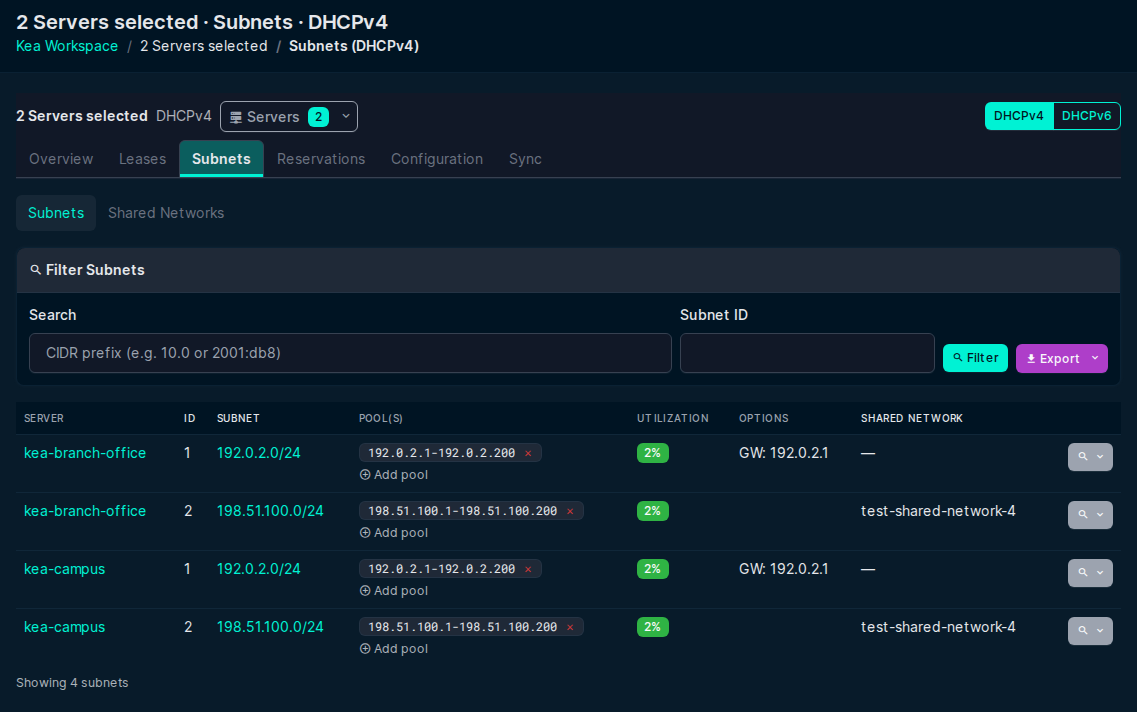Click the Shared Network column header
The image size is (1137, 712).
point(911,418)
